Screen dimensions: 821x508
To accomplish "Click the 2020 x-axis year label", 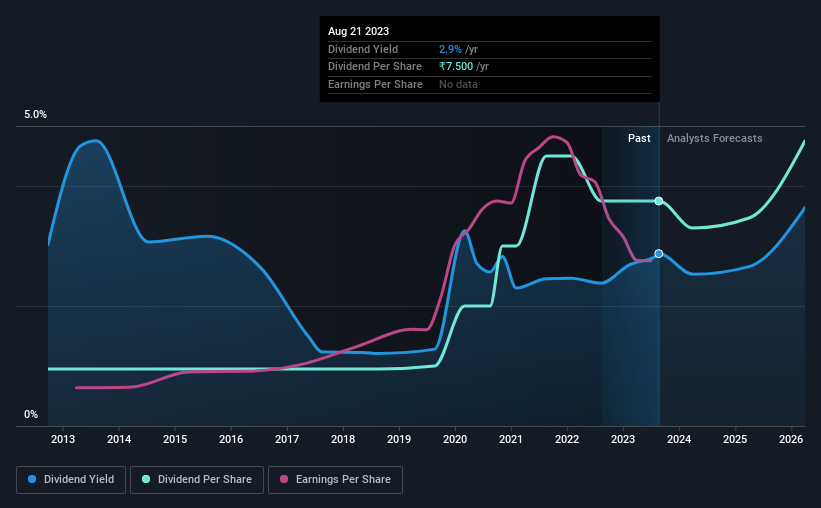I will coord(455,440).
